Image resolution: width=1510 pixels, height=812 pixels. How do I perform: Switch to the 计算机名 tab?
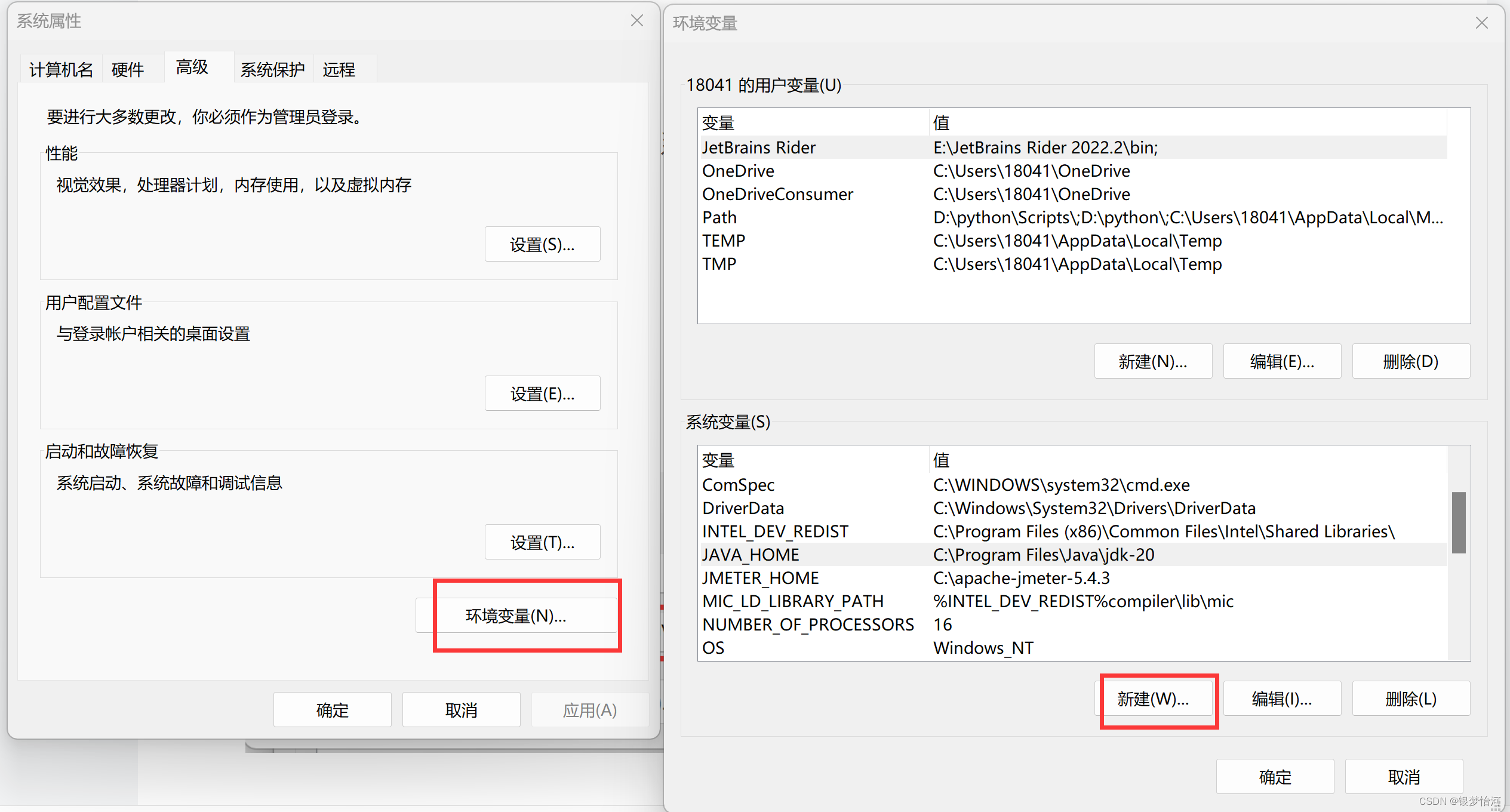click(x=60, y=69)
